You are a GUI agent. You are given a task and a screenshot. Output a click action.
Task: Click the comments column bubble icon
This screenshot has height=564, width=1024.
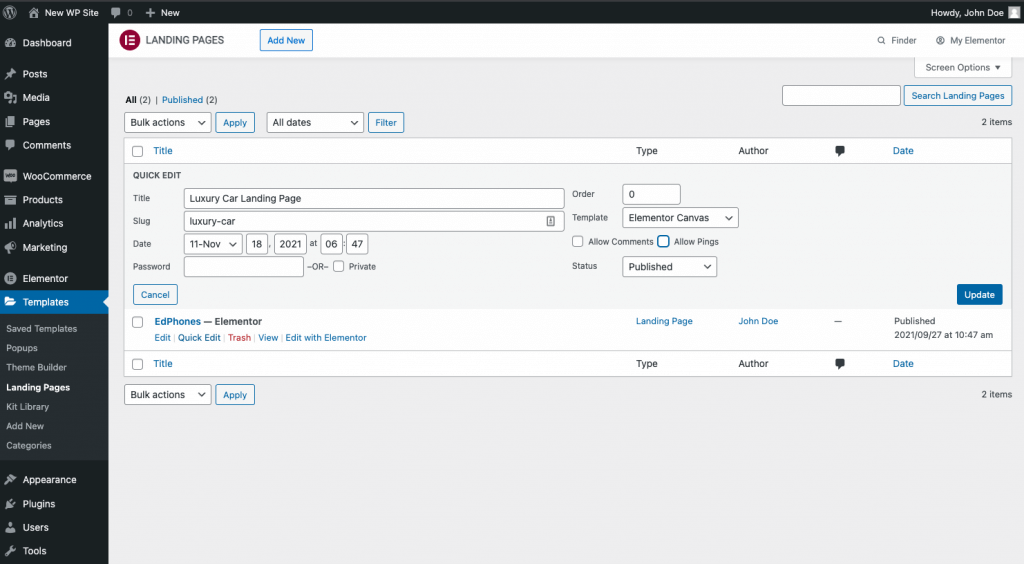(840, 151)
